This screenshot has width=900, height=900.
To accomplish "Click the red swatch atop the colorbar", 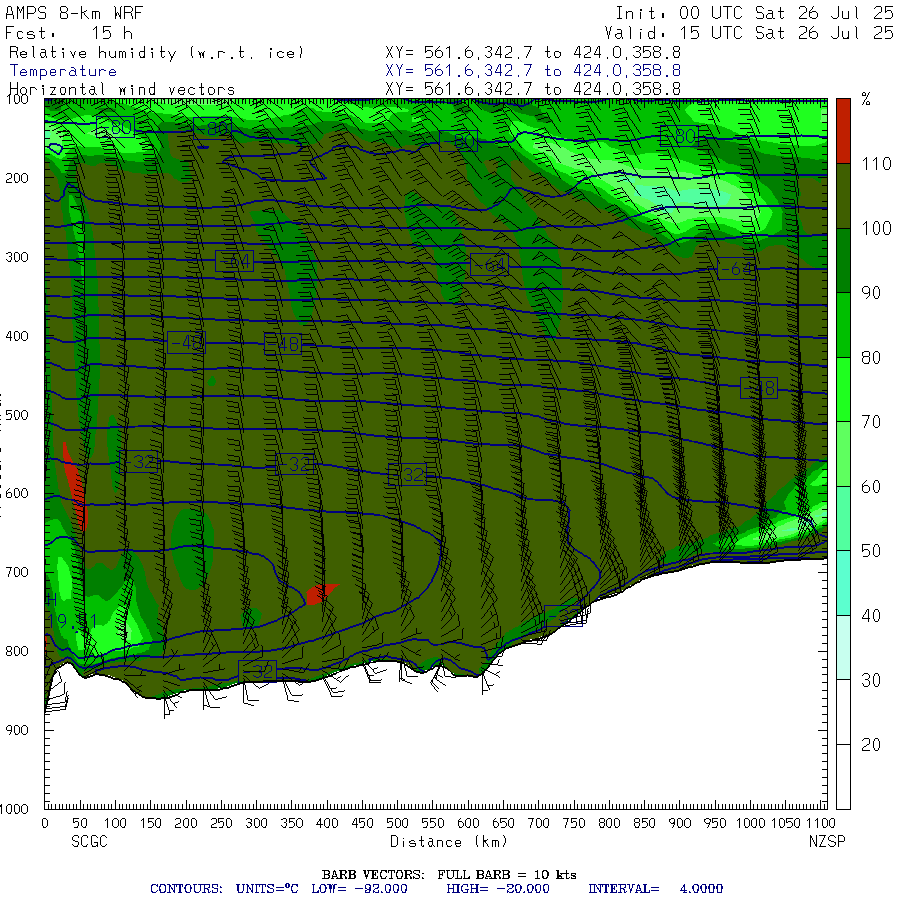I will 843,131.
